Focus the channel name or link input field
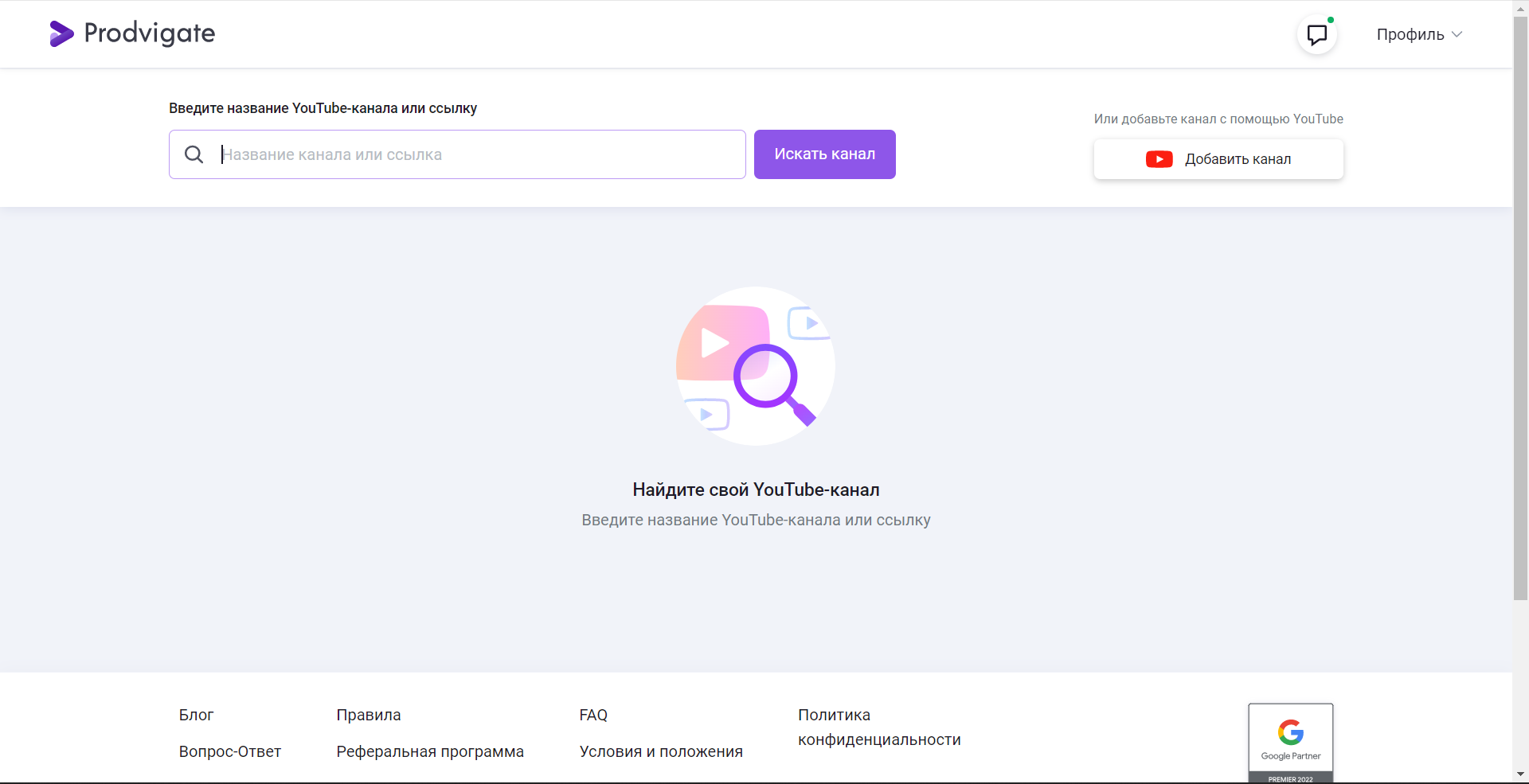Viewport: 1529px width, 784px height. click(x=457, y=154)
